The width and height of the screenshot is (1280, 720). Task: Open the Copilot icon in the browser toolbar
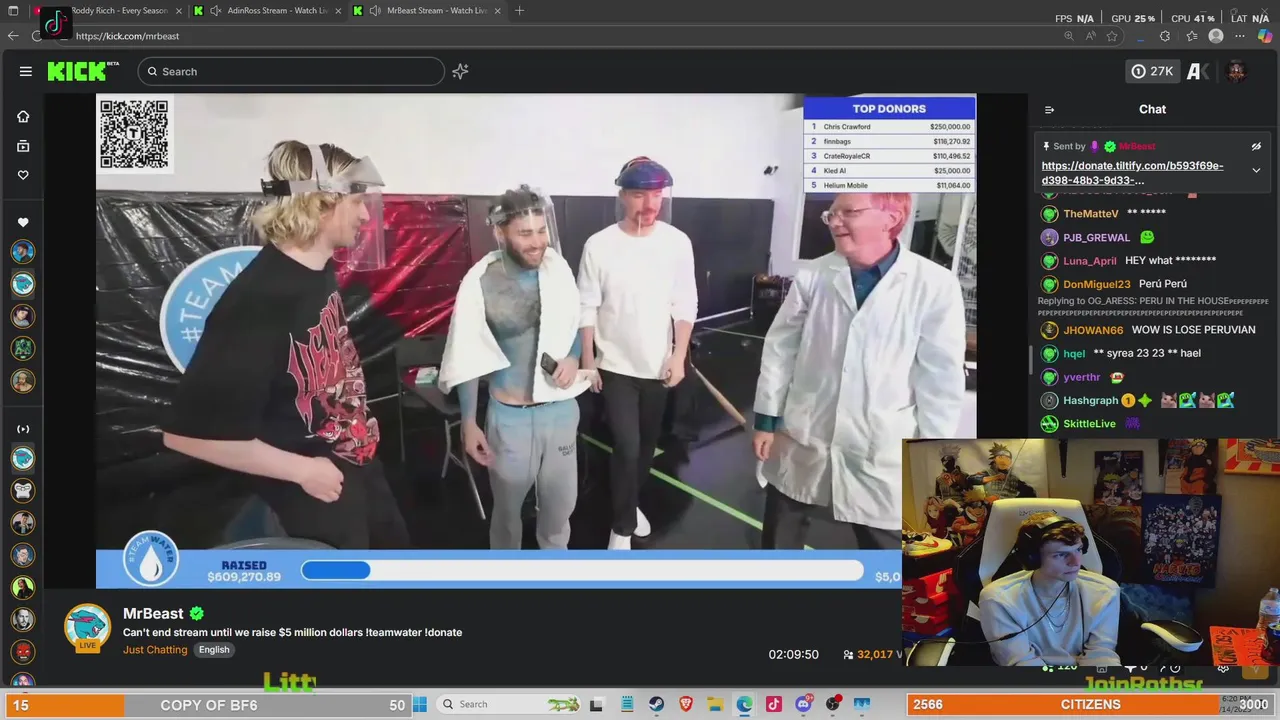(1265, 36)
